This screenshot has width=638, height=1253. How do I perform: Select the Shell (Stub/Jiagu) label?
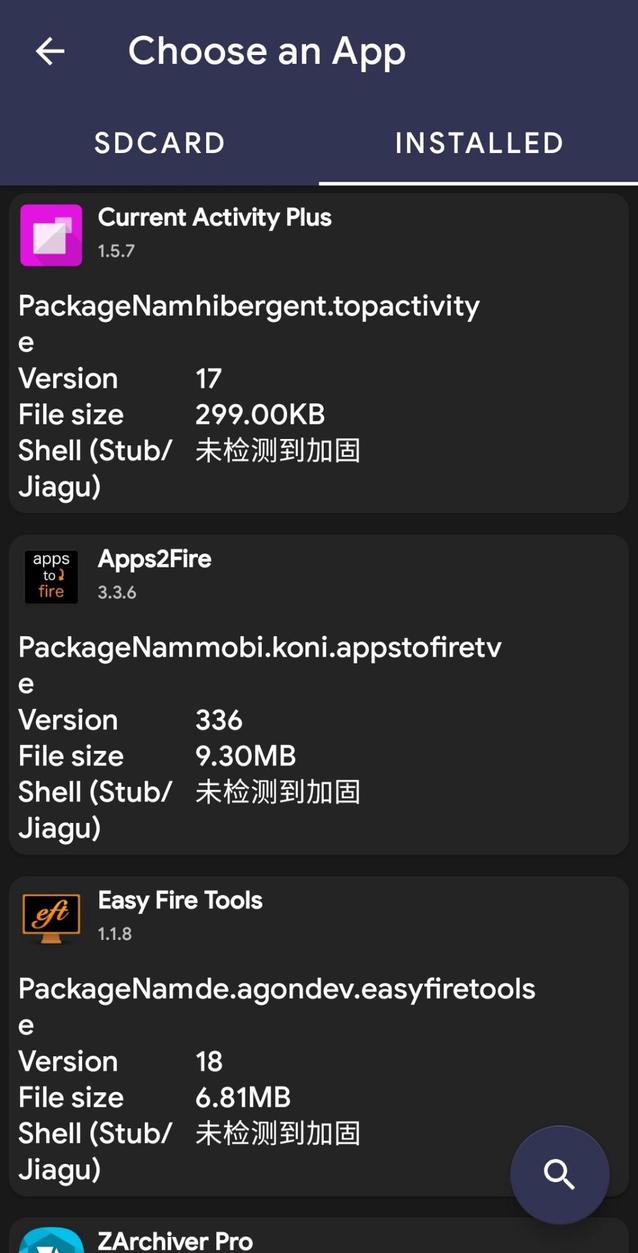(95, 467)
